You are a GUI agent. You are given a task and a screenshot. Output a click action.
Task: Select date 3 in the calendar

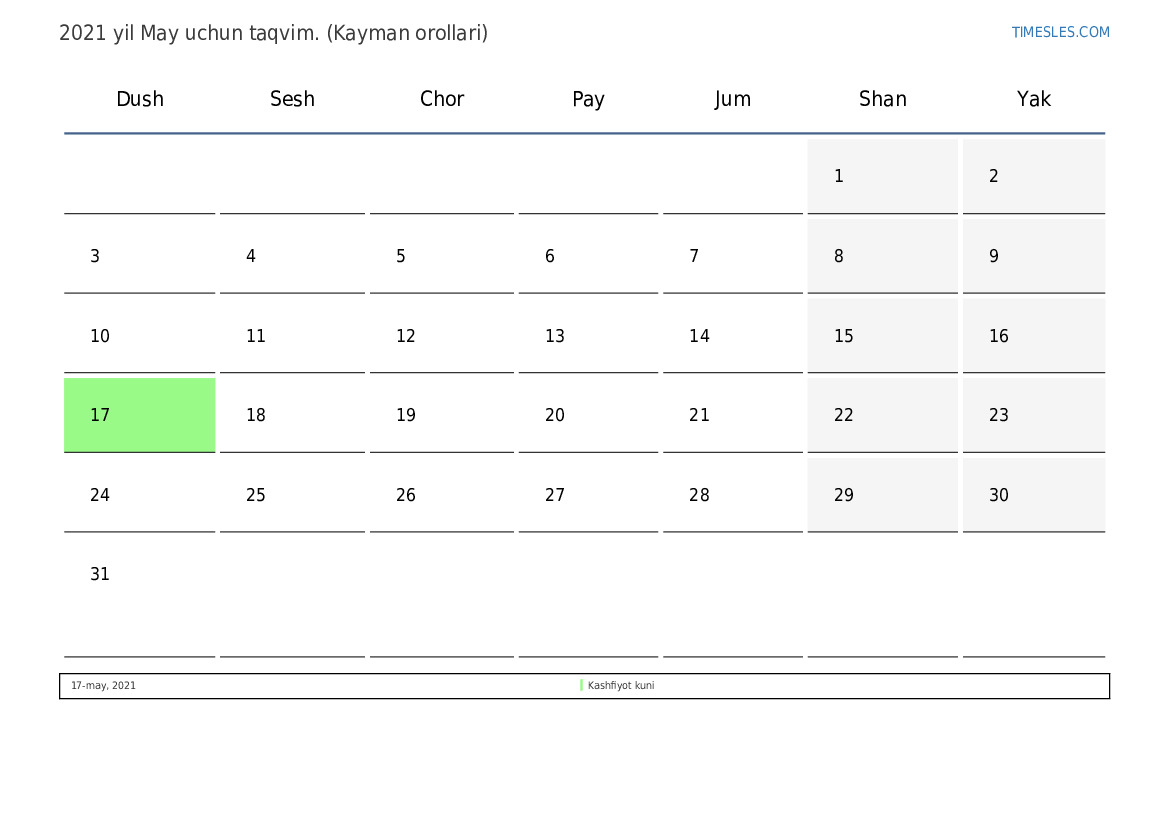click(139, 256)
